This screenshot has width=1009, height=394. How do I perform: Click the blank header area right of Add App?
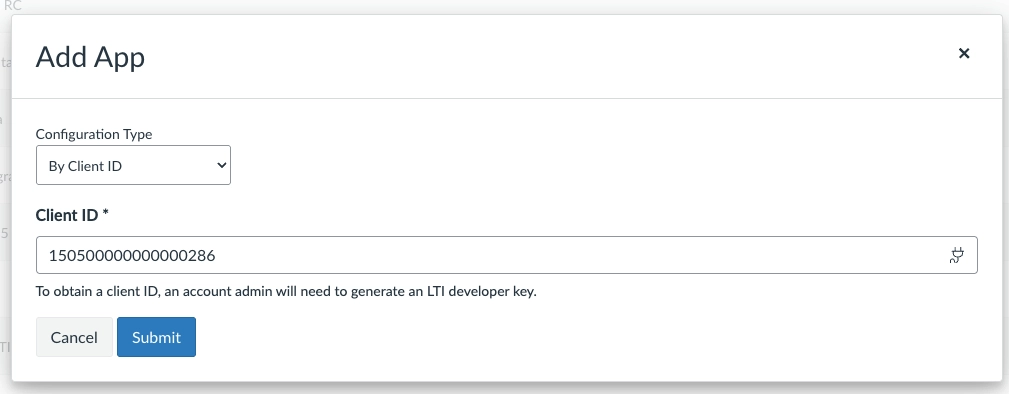point(547,57)
